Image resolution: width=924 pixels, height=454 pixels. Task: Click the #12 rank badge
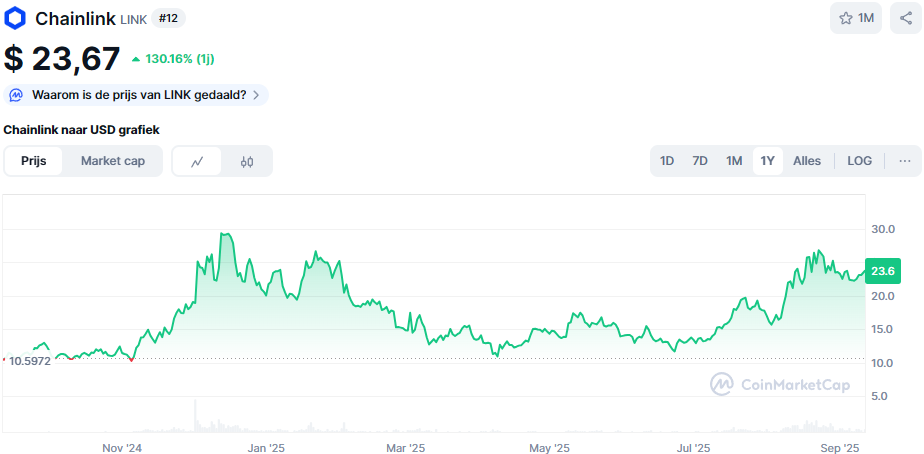click(169, 18)
